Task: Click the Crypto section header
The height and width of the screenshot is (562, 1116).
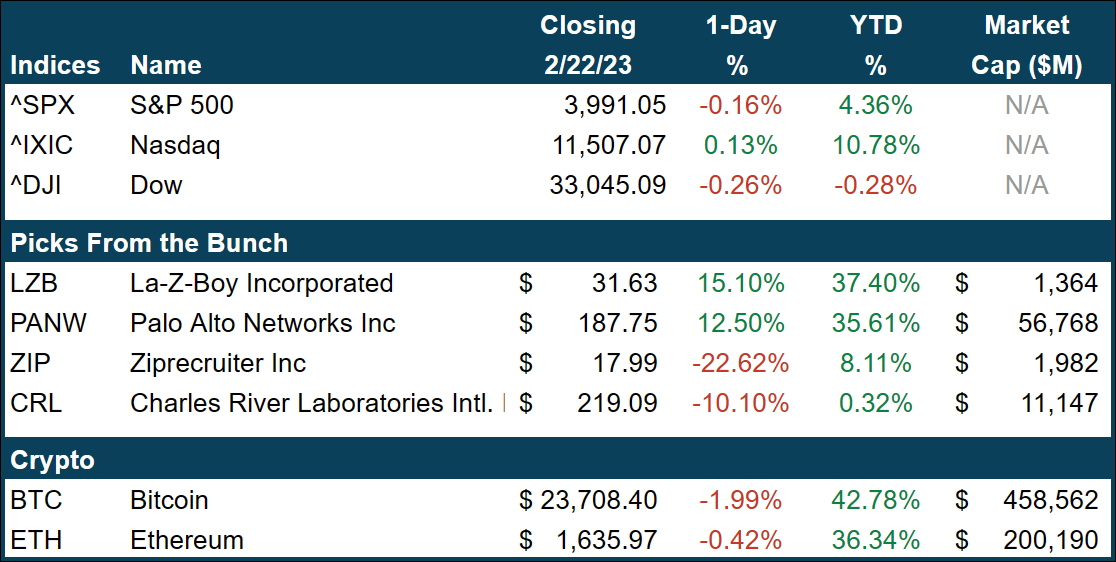Action: [52, 461]
